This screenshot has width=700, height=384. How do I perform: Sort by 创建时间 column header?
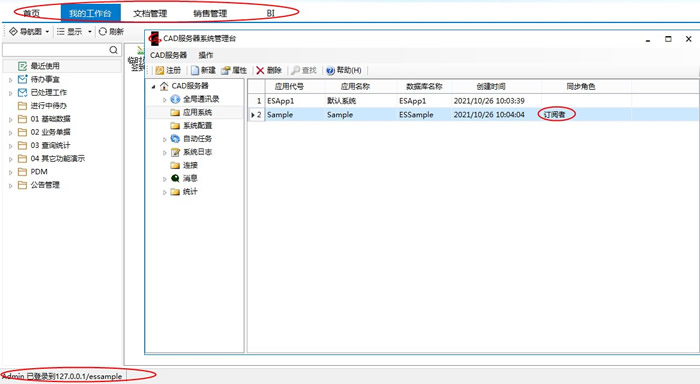(496, 87)
